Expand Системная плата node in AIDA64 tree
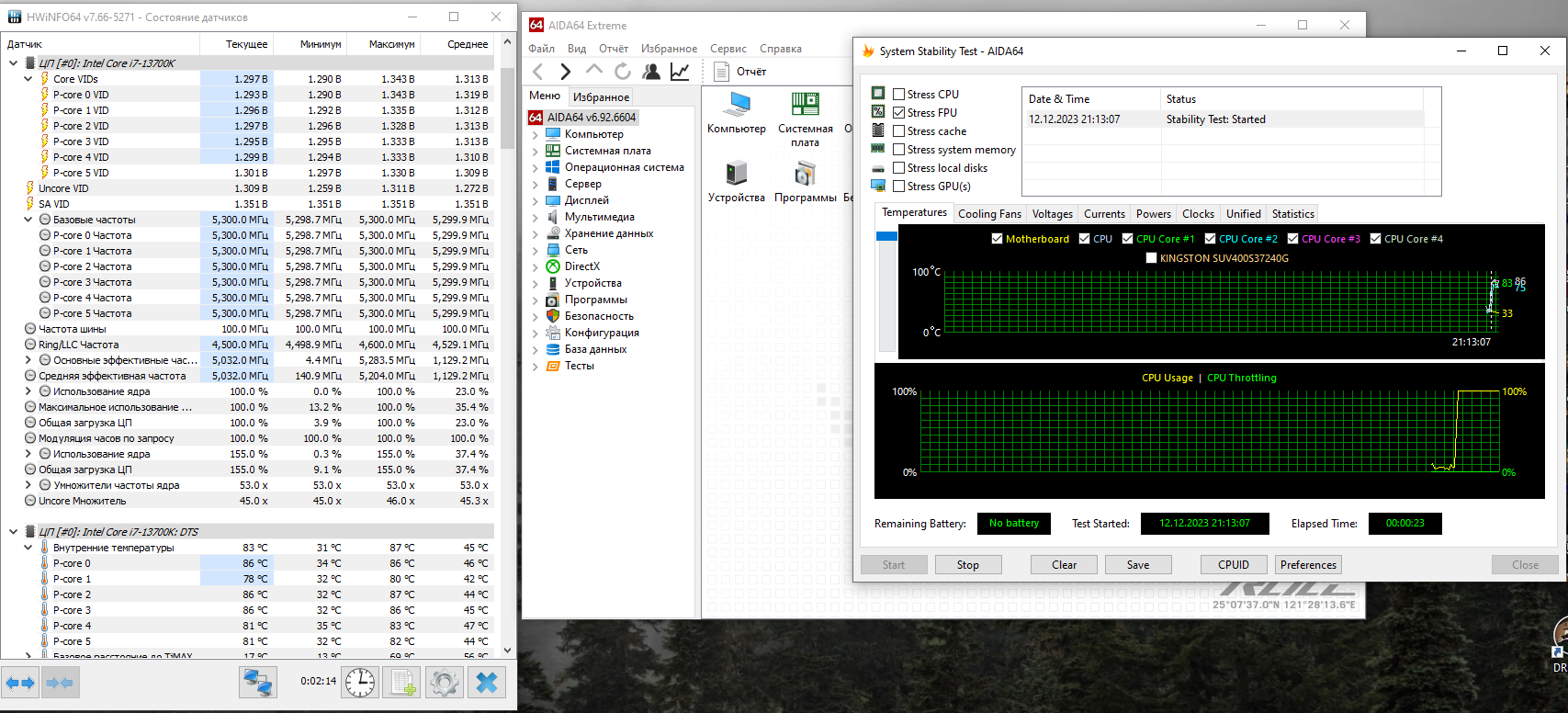 536,151
